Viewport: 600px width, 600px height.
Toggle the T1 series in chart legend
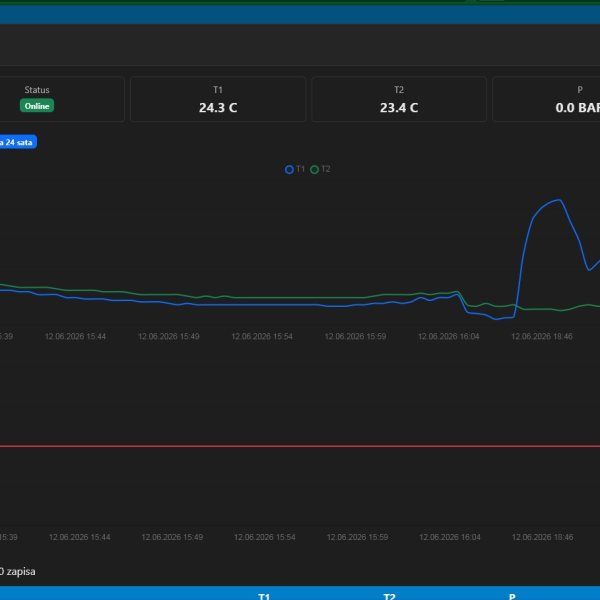[295, 169]
